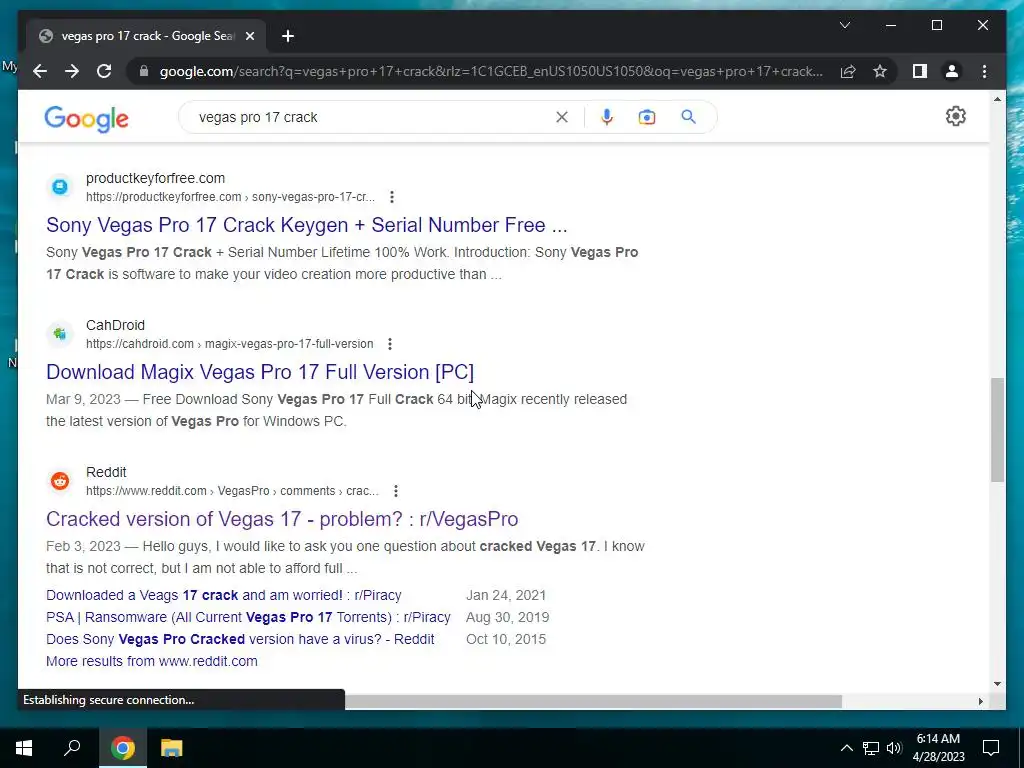Open options for the Reddit result
This screenshot has width=1024, height=768.
pyautogui.click(x=396, y=490)
